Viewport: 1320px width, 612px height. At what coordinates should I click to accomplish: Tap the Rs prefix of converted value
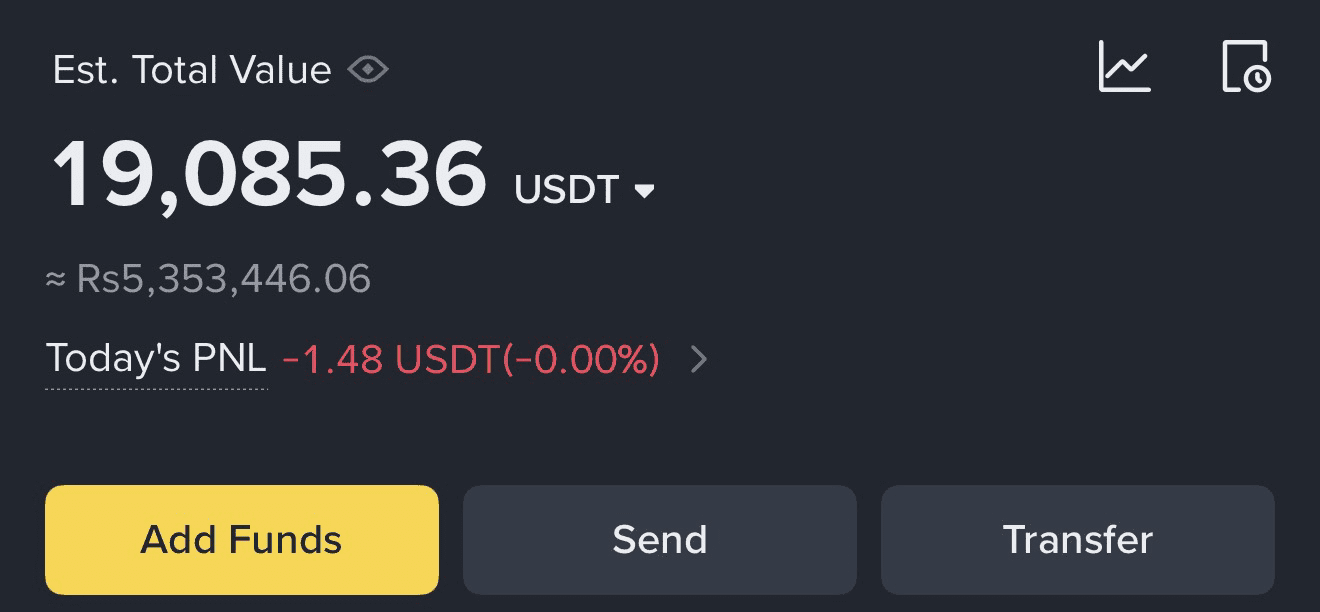(98, 279)
